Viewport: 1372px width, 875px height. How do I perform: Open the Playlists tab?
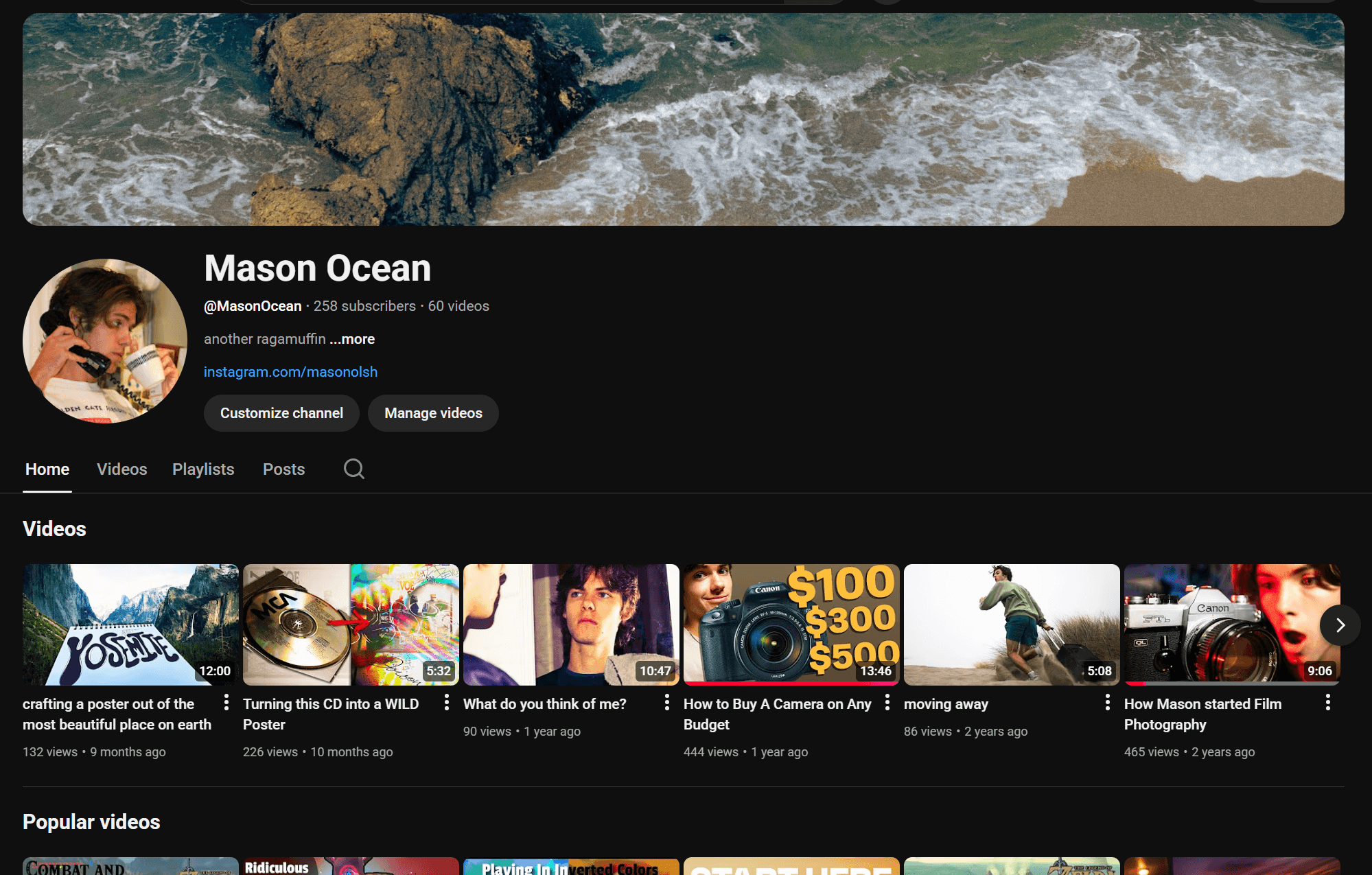point(203,469)
